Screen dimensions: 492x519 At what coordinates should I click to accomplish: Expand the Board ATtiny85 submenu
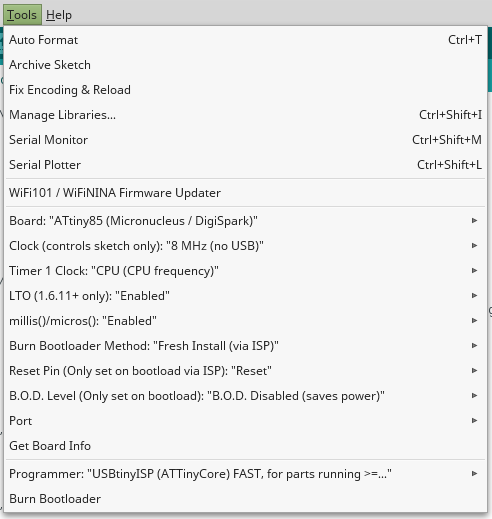click(x=245, y=221)
